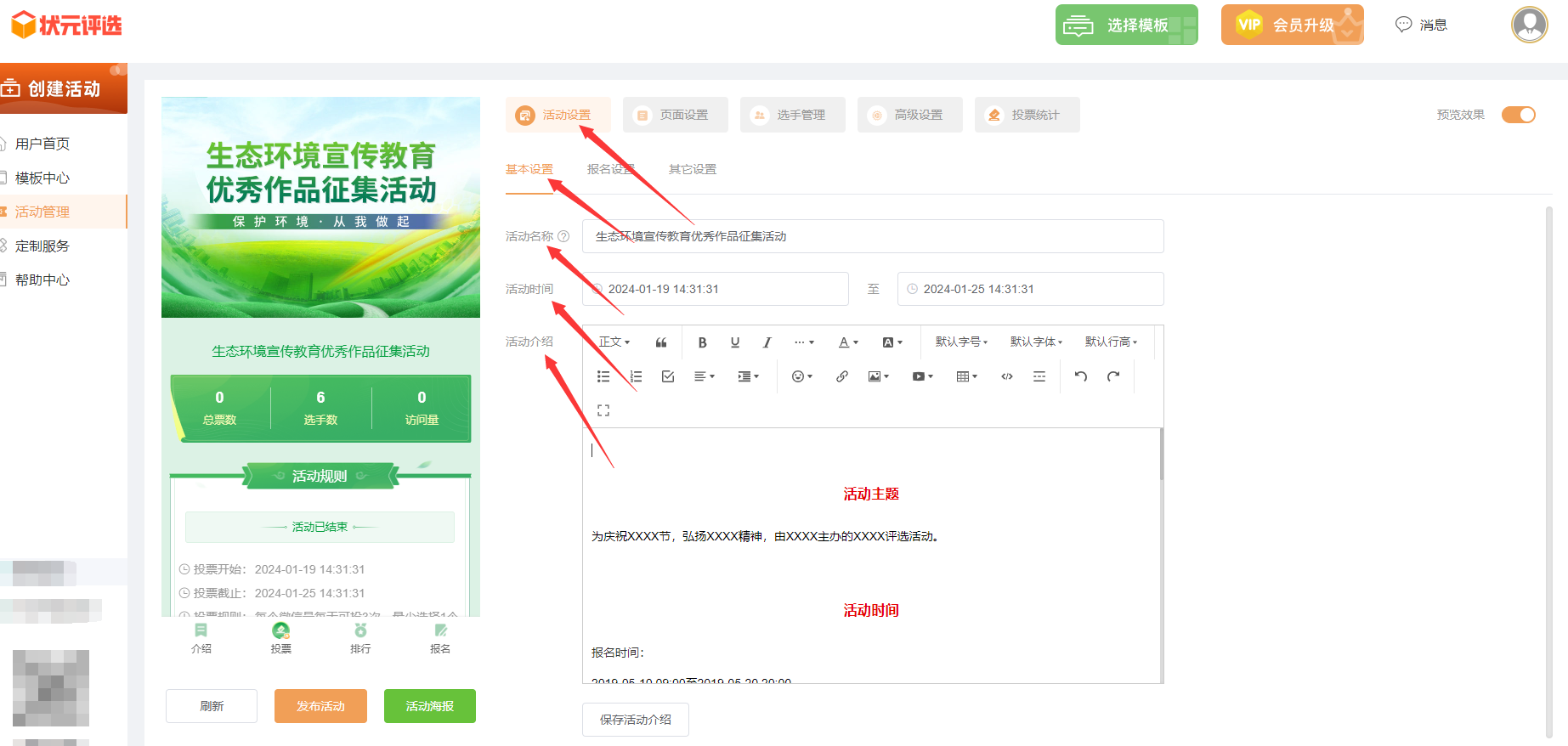Click the 活动名称 input field
Viewport: 1568px width, 746px height.
[873, 236]
